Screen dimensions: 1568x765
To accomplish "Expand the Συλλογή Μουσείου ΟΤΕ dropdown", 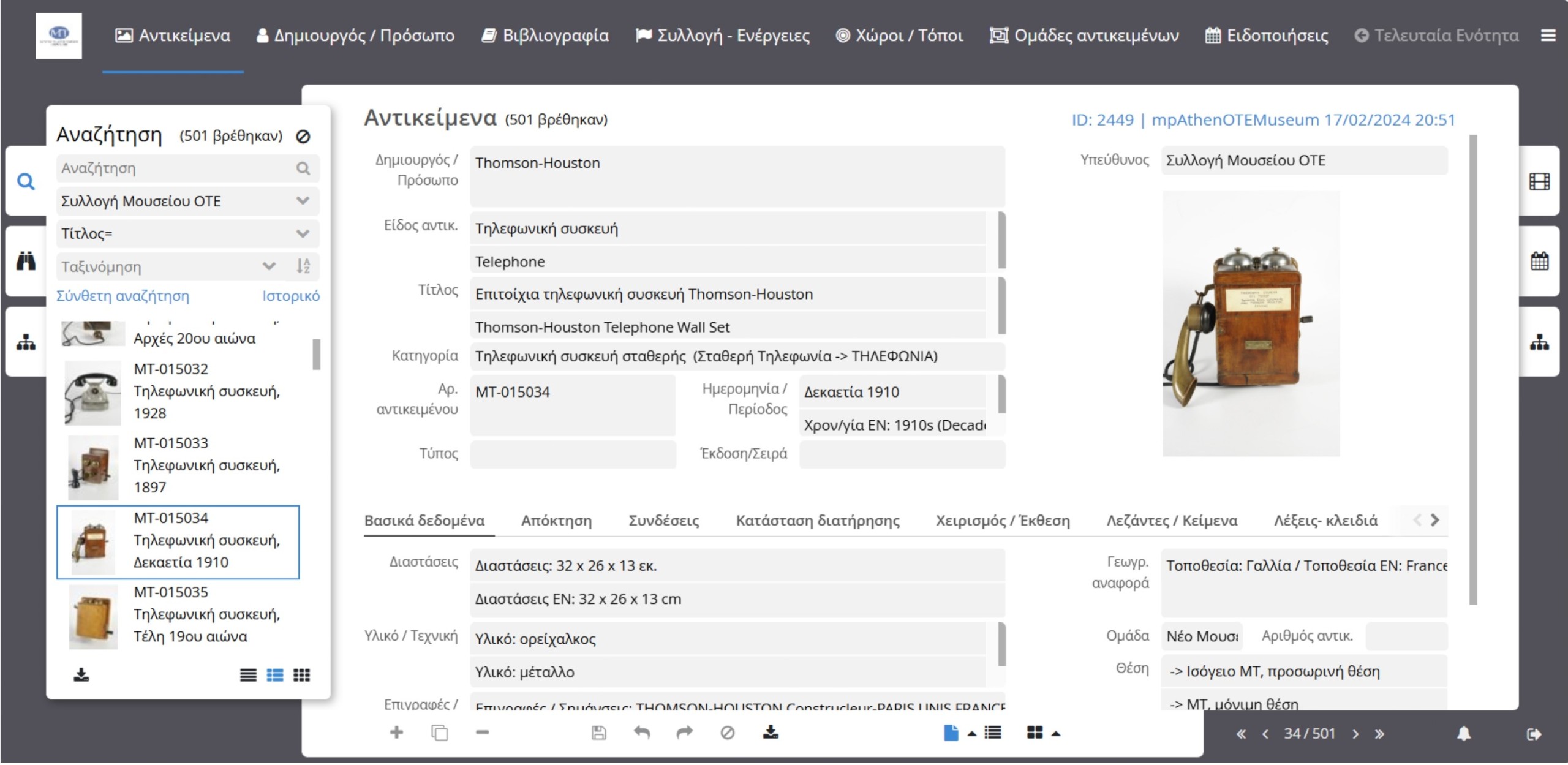I will click(303, 201).
